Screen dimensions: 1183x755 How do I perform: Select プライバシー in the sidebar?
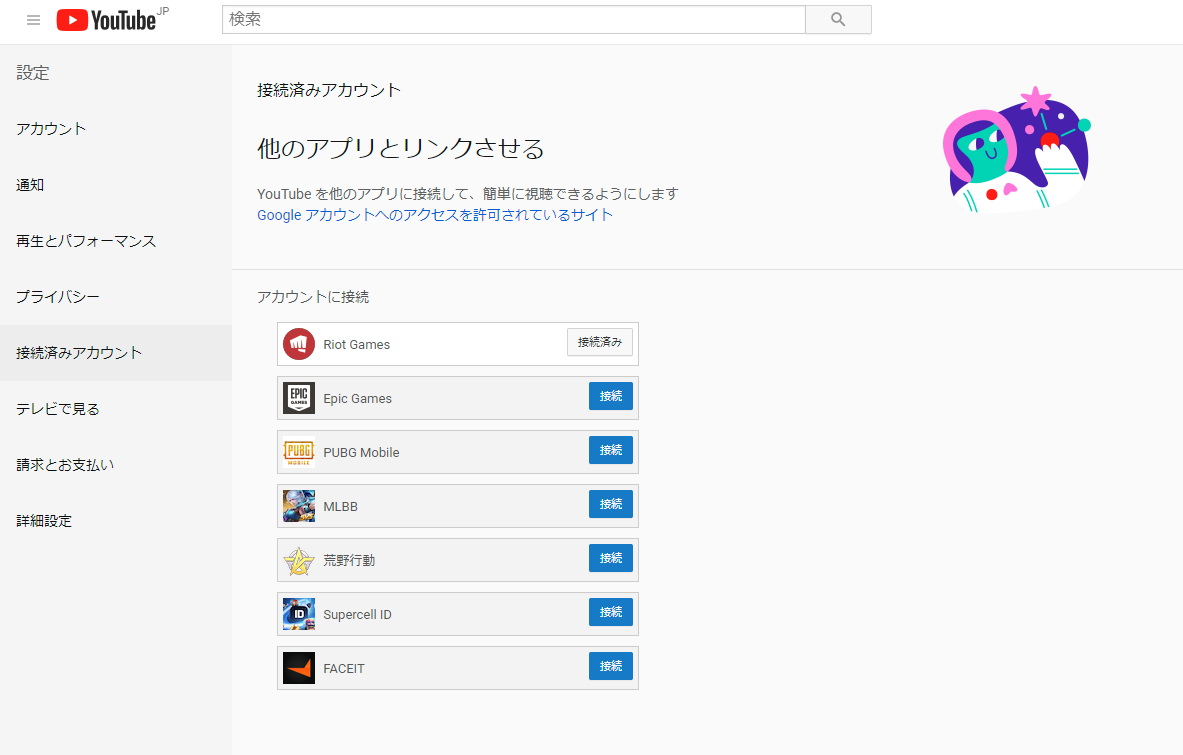pos(58,297)
